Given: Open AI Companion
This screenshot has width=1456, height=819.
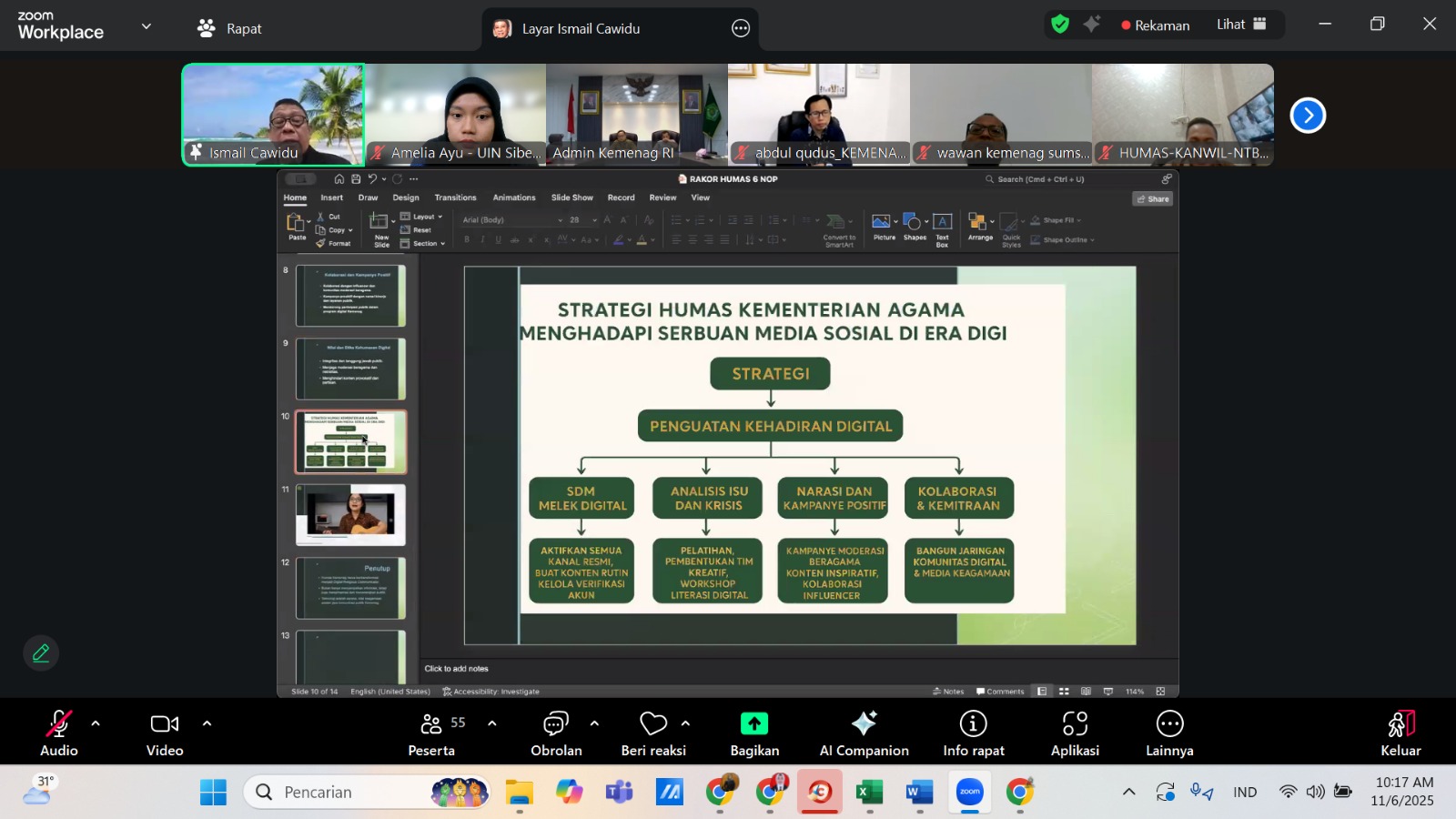Looking at the screenshot, I should [x=864, y=733].
